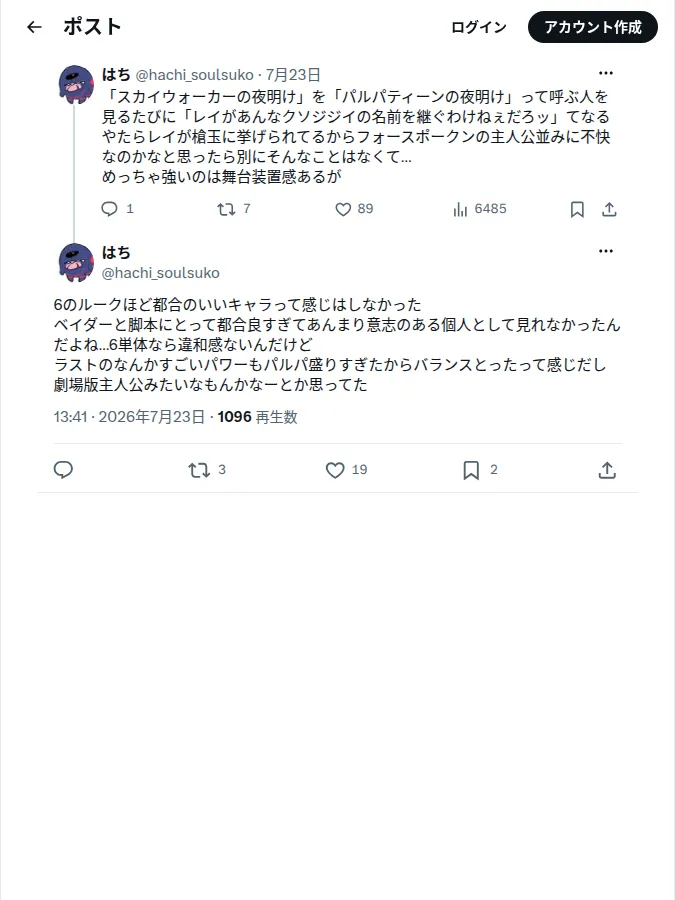
Task: Open the 7月23日 date link on first post
Action: [293, 75]
